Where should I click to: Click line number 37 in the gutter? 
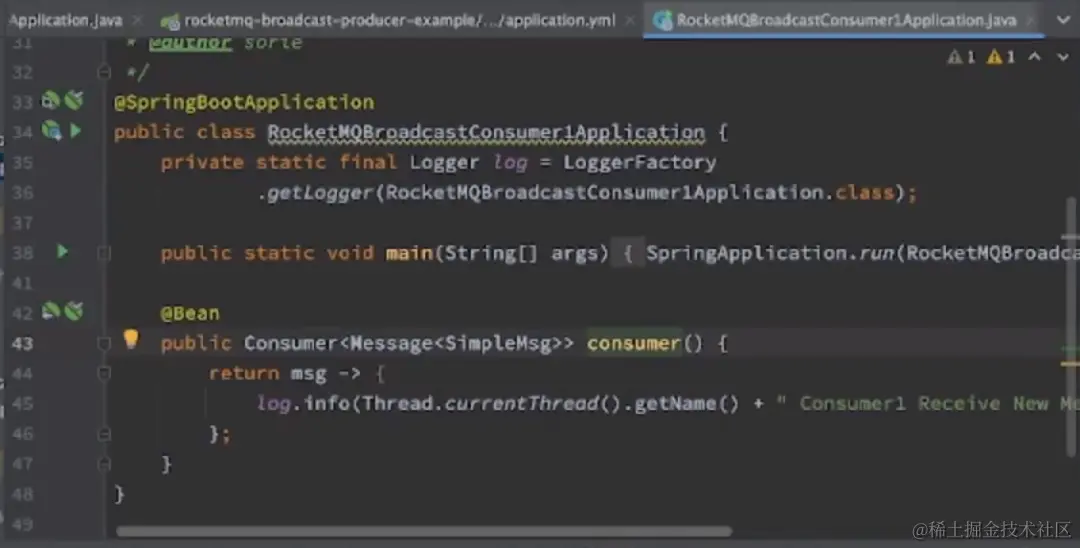pos(23,222)
